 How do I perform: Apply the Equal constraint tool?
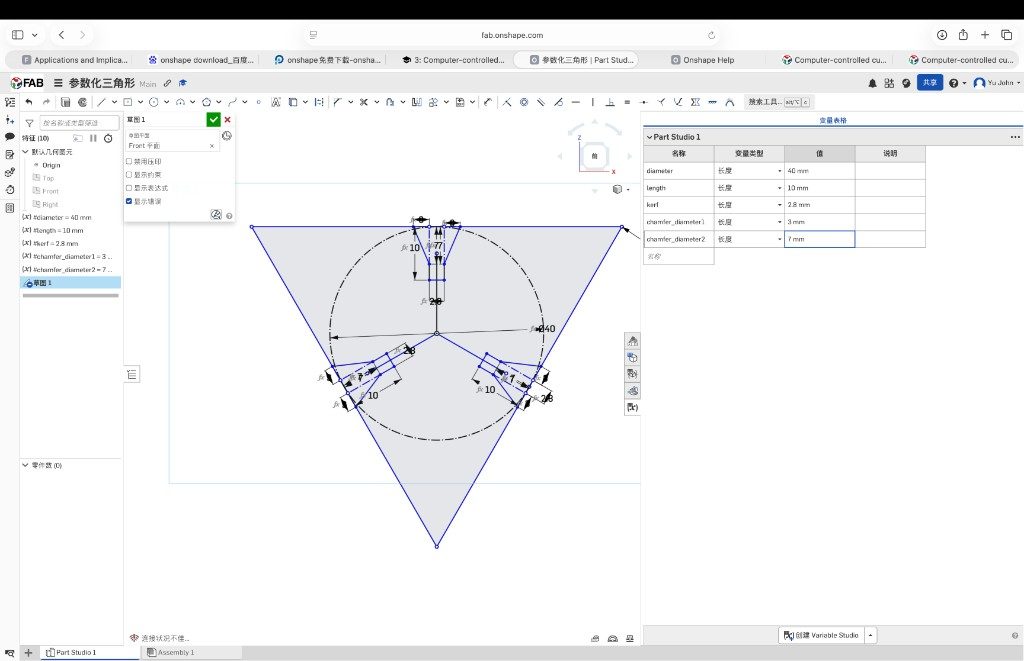coord(627,102)
